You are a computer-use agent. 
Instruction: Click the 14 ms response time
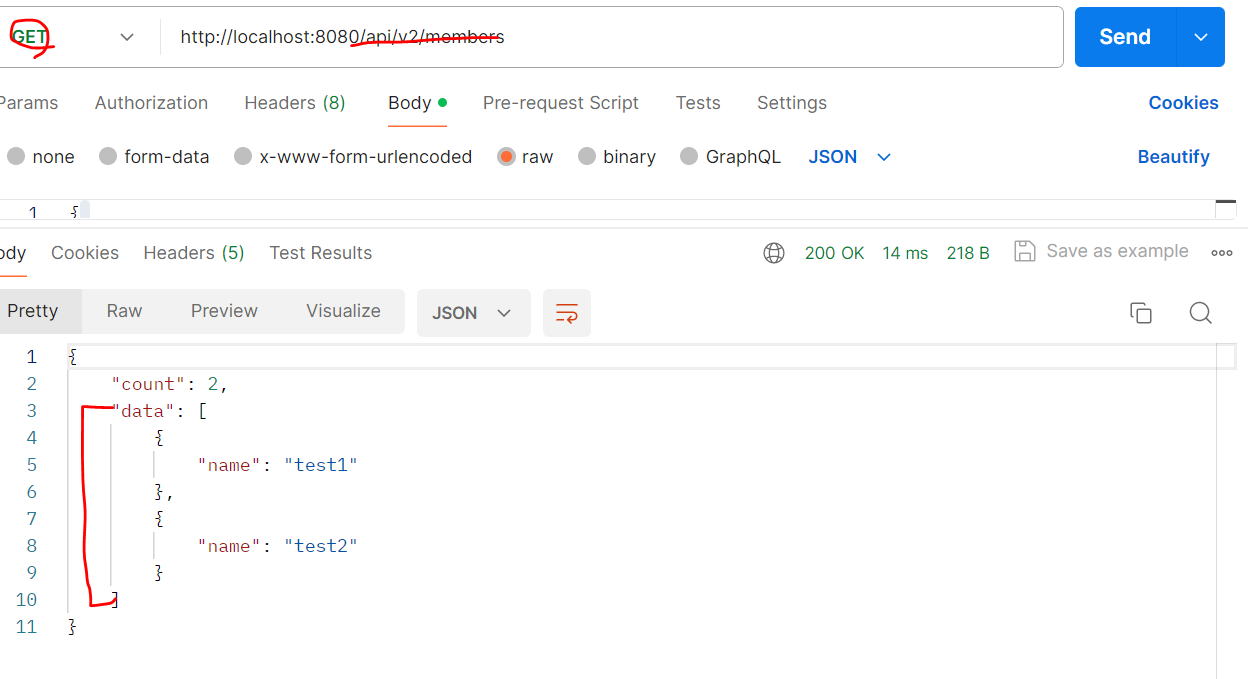tap(905, 253)
